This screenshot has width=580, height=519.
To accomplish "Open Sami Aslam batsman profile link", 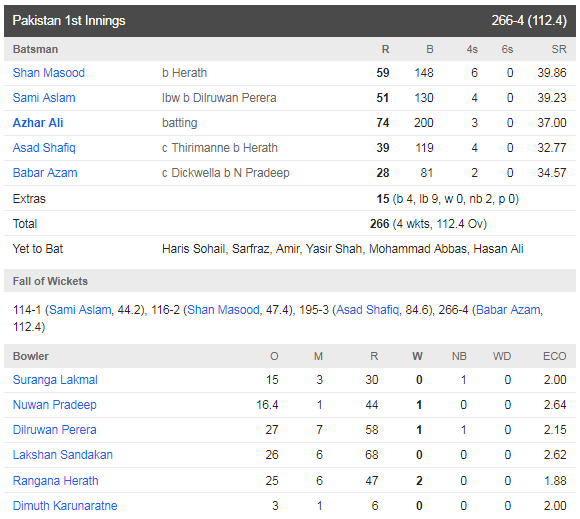I will point(44,98).
